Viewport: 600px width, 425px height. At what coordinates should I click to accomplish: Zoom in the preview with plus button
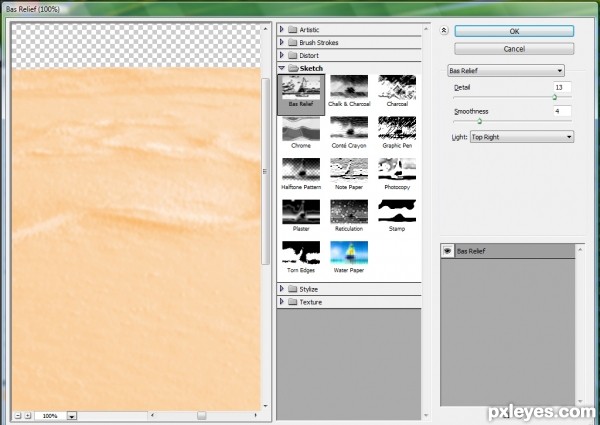click(28, 415)
